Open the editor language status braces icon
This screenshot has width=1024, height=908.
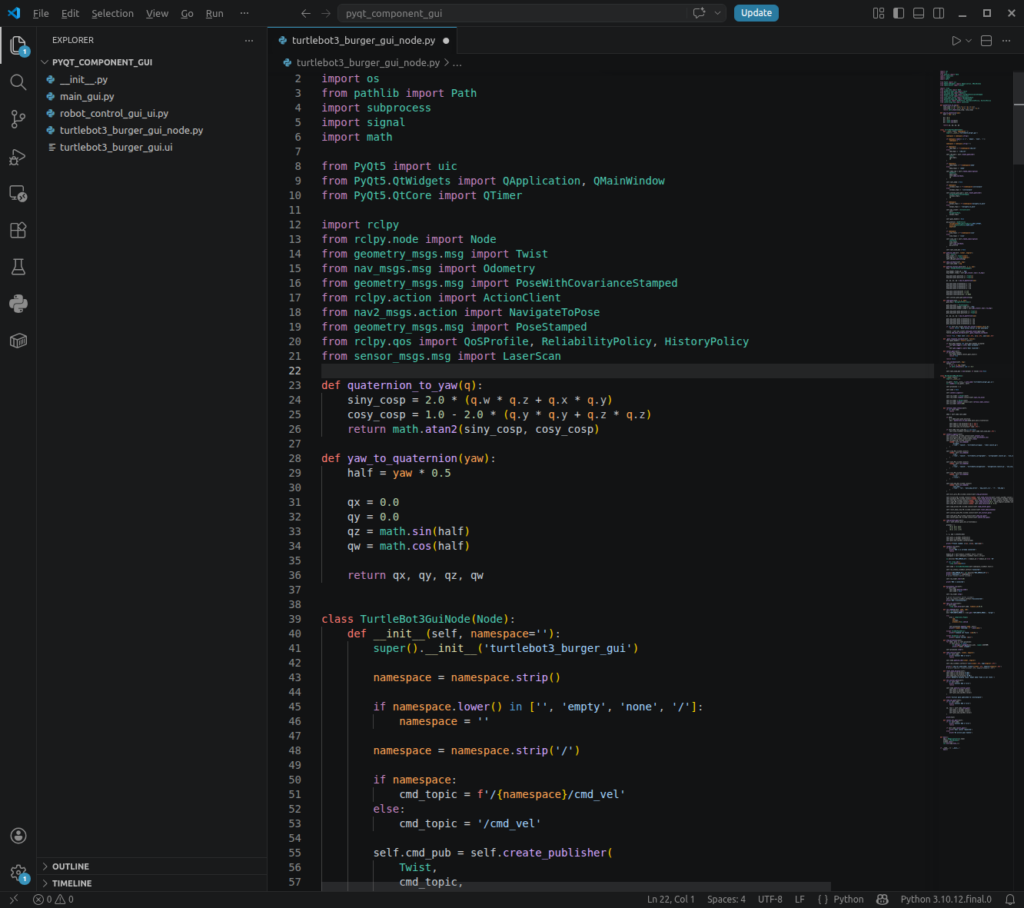(822, 900)
